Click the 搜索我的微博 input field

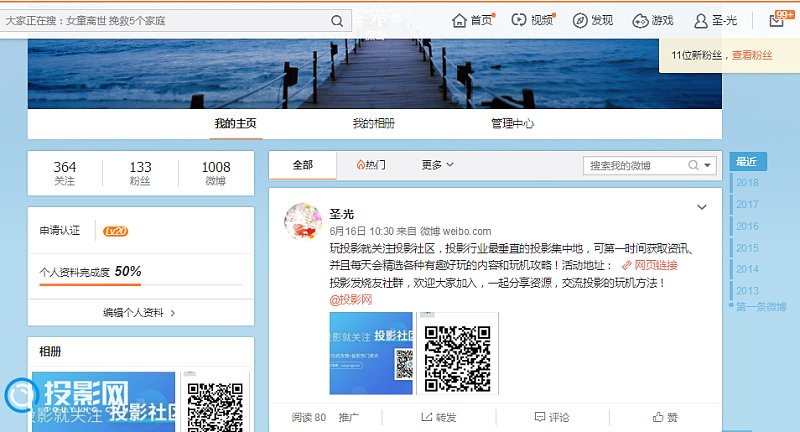(635, 165)
